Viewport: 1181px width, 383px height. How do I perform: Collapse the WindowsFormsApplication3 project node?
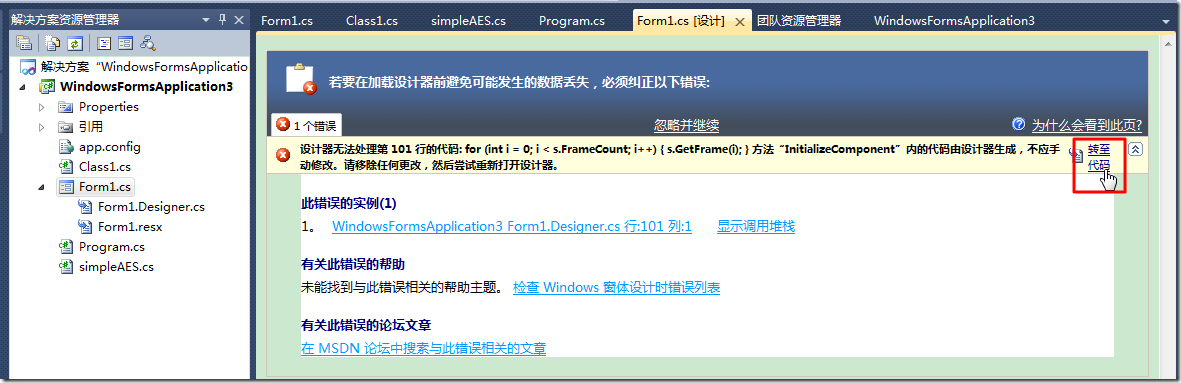22,87
